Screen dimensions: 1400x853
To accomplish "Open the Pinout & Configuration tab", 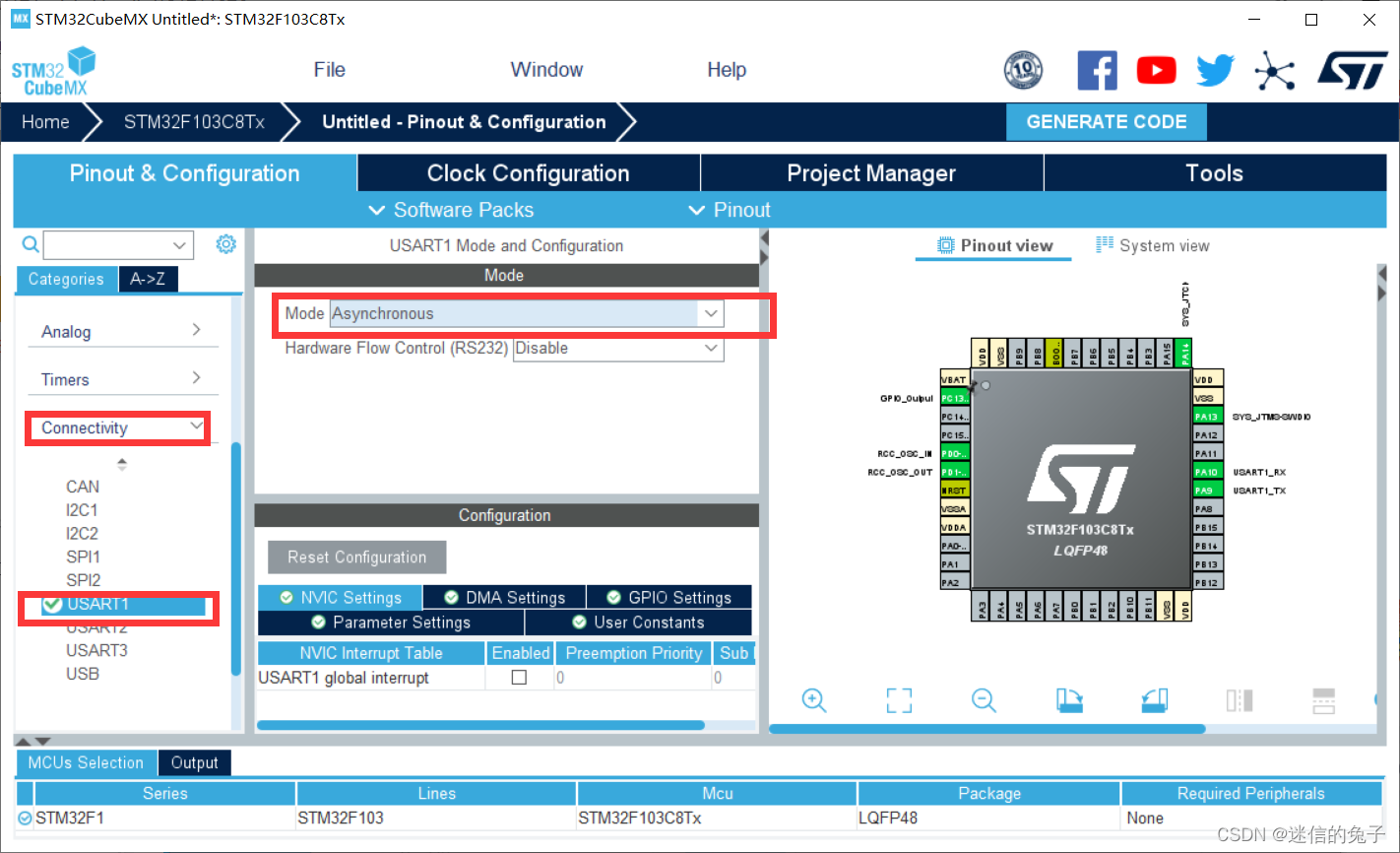I will (184, 173).
